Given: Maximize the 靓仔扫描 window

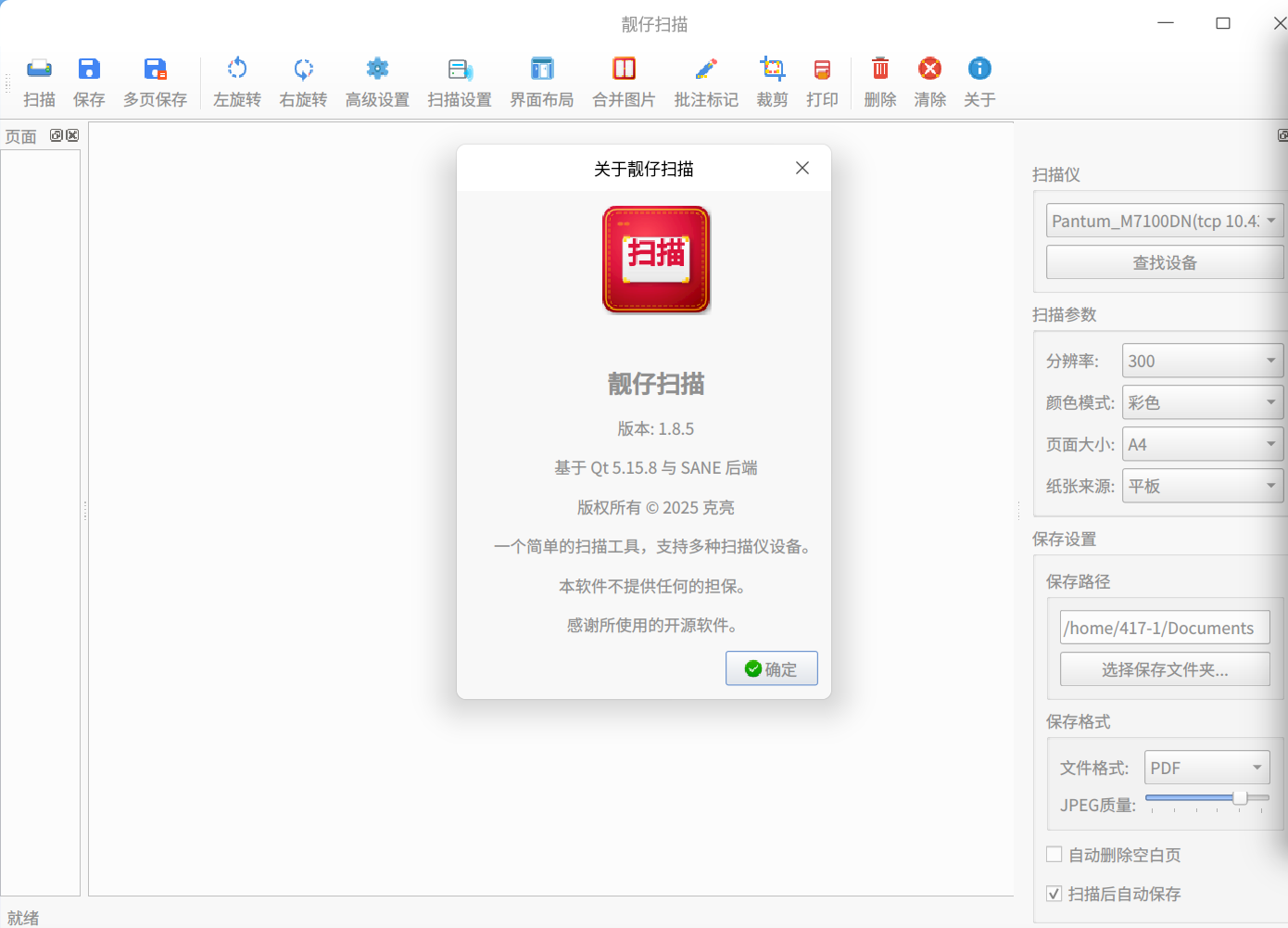Looking at the screenshot, I should 1223,23.
